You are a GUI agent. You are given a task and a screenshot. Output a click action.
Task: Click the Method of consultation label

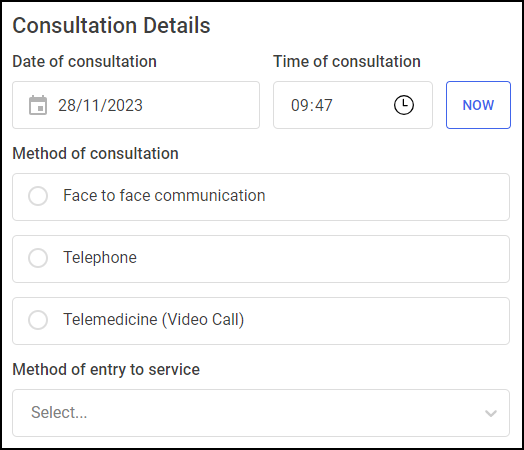[96, 154]
